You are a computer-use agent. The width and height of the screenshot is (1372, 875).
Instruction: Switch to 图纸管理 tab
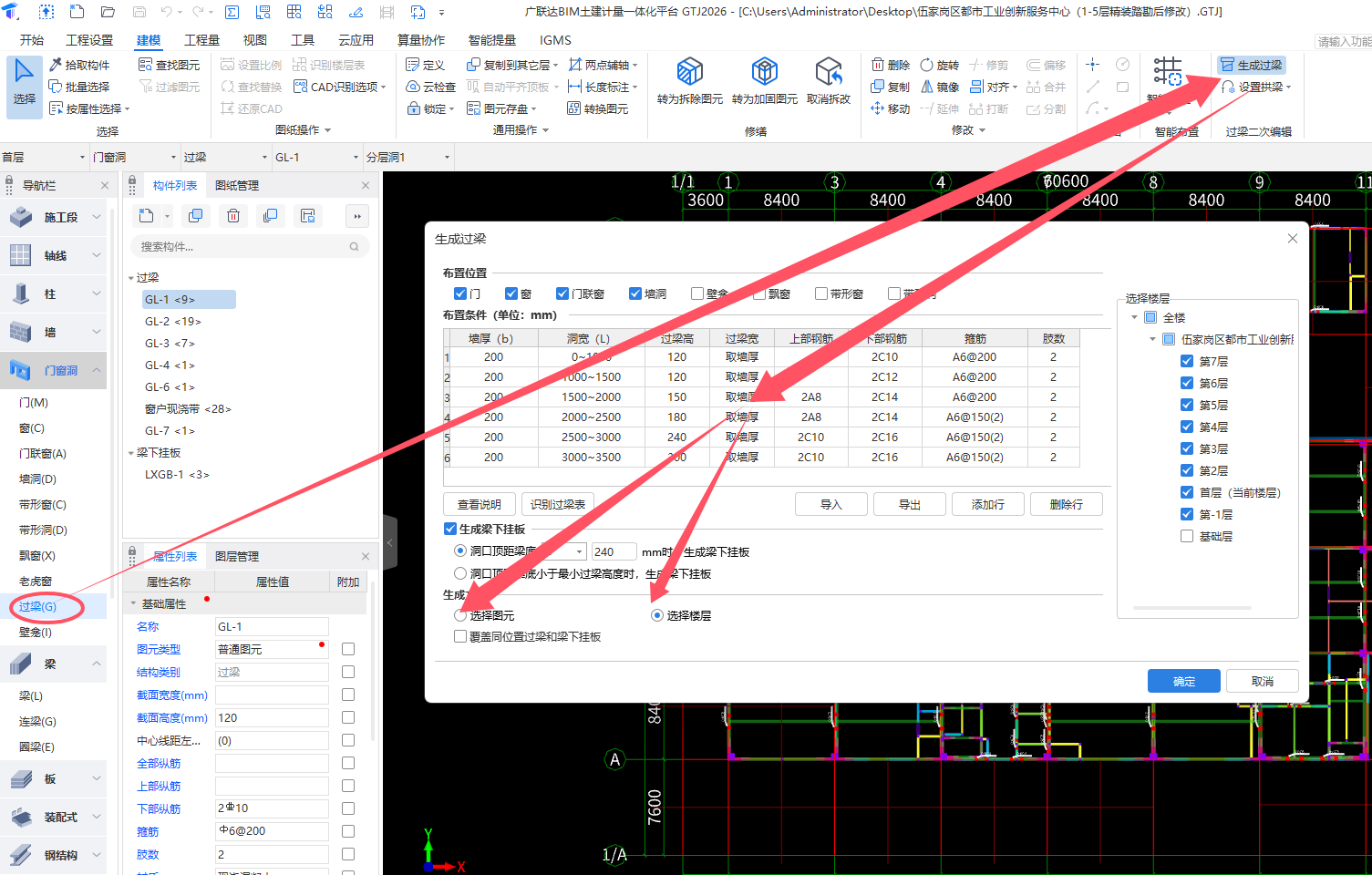point(237,185)
